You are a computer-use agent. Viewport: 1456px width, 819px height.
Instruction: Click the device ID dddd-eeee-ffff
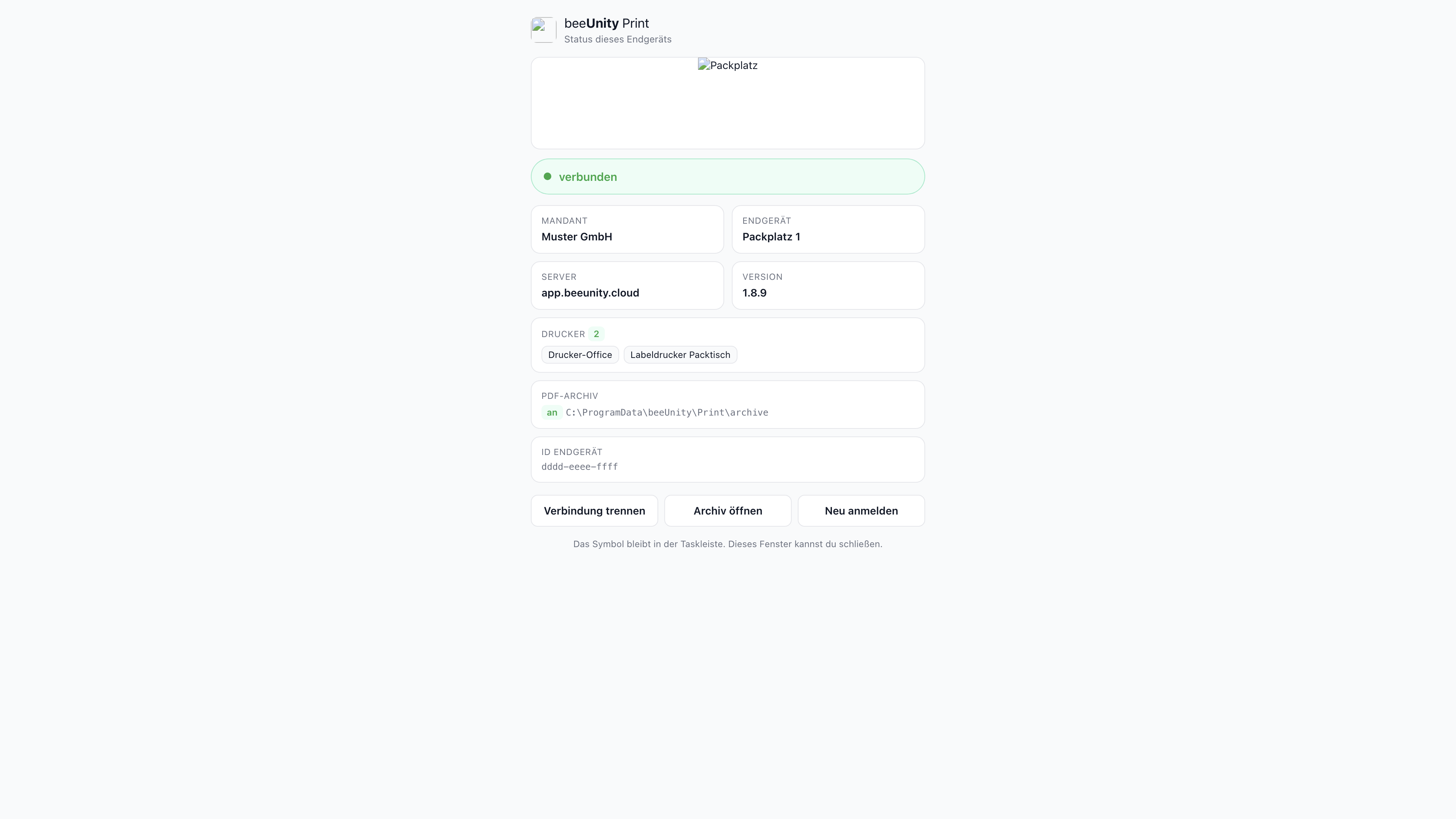point(579,467)
